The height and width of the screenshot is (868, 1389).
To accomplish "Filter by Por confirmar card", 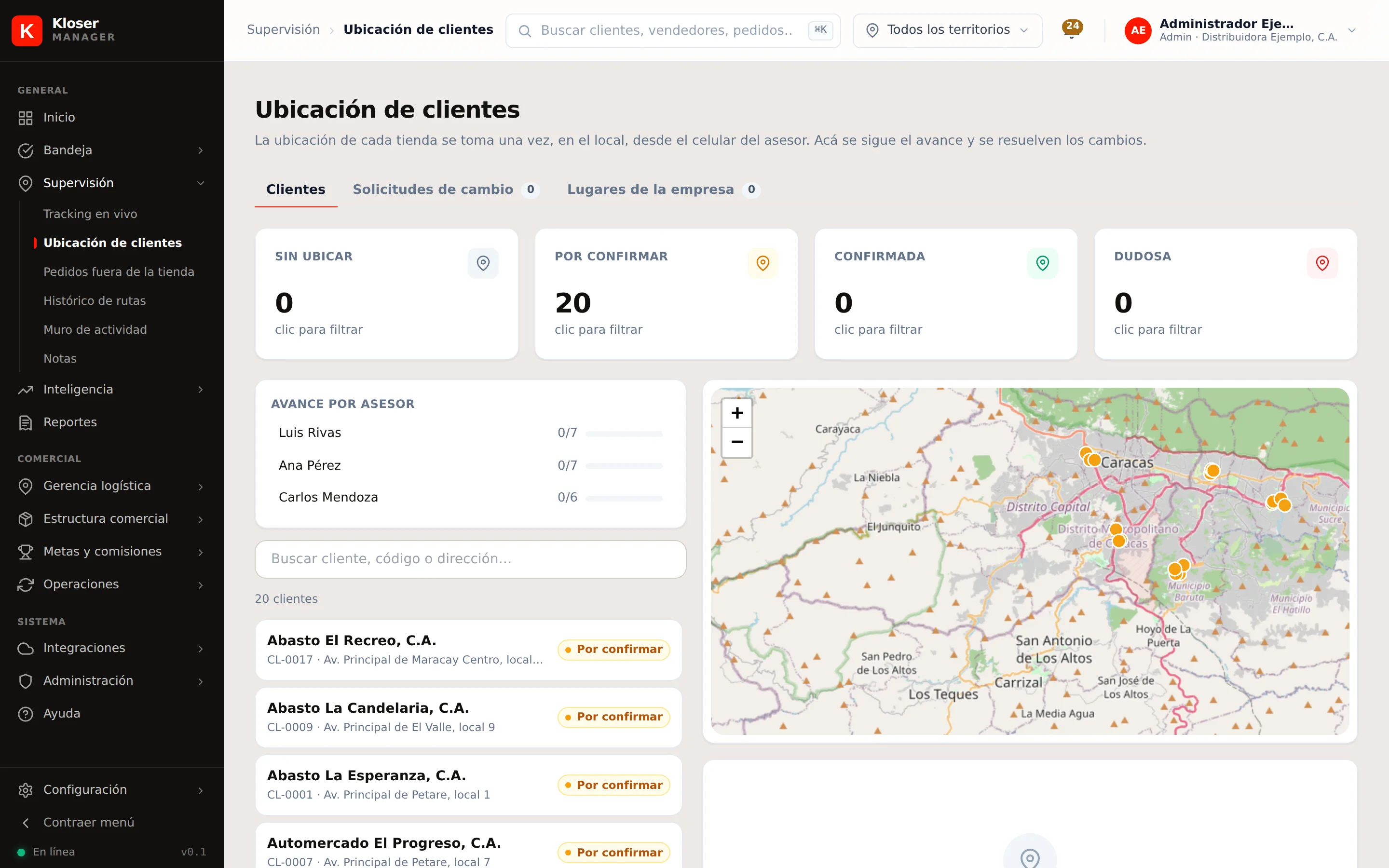I will point(667,294).
